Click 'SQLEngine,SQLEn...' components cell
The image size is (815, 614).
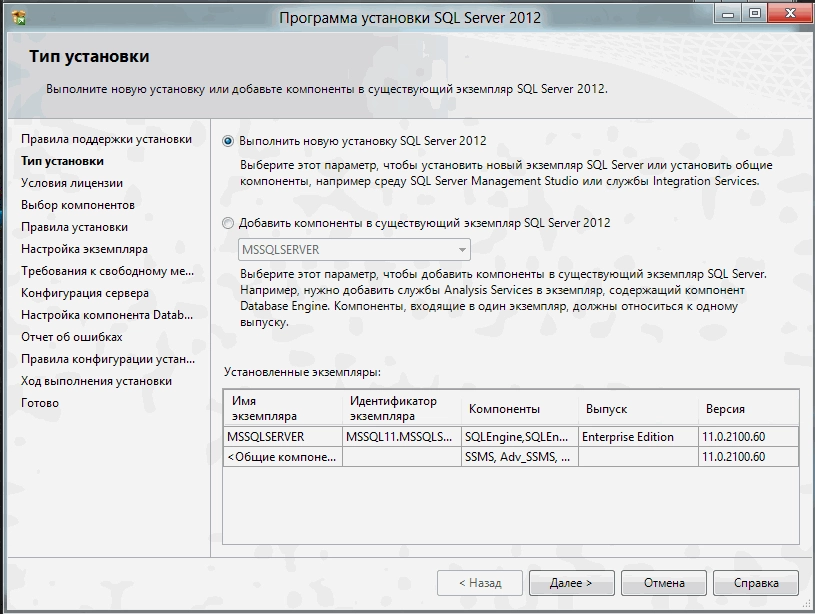click(520, 437)
